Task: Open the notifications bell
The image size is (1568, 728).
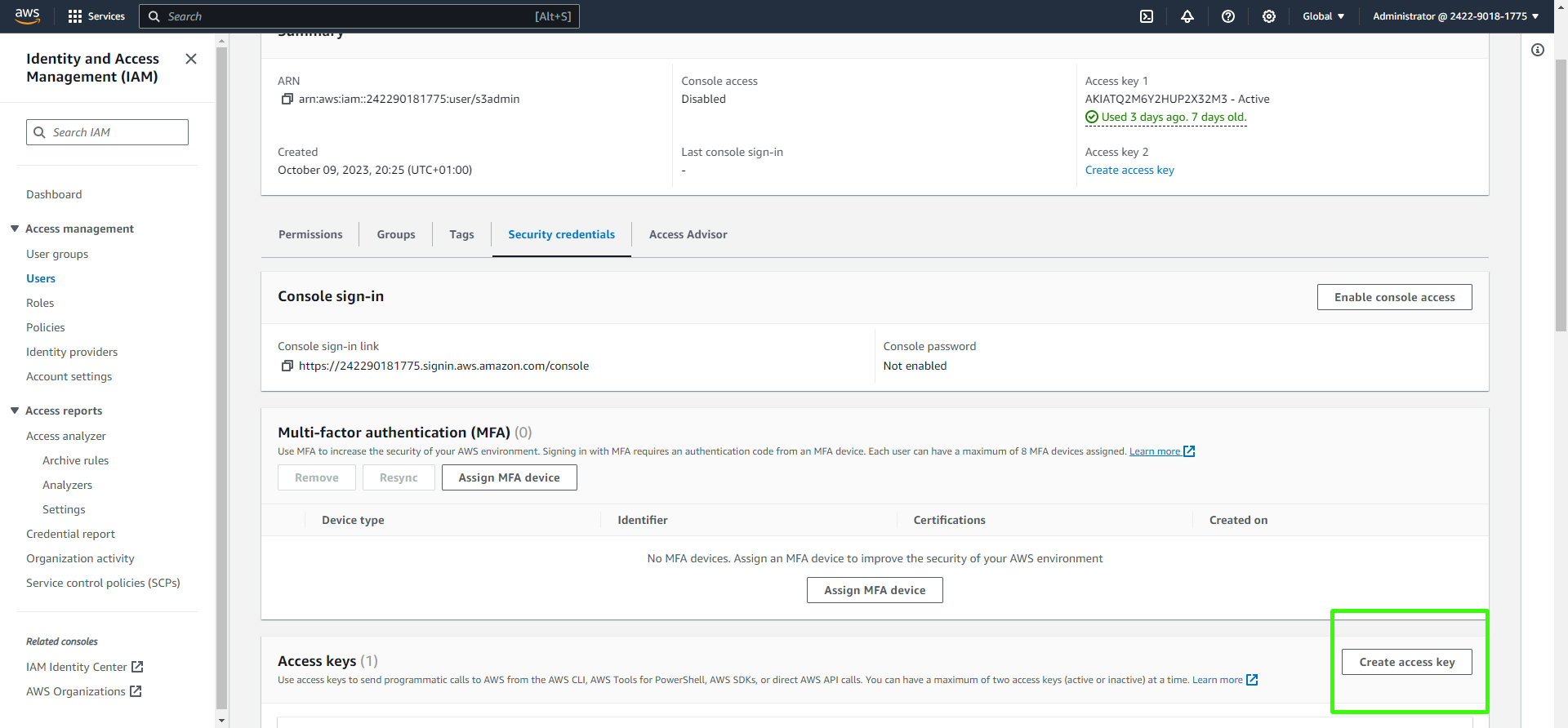Action: [x=1187, y=16]
